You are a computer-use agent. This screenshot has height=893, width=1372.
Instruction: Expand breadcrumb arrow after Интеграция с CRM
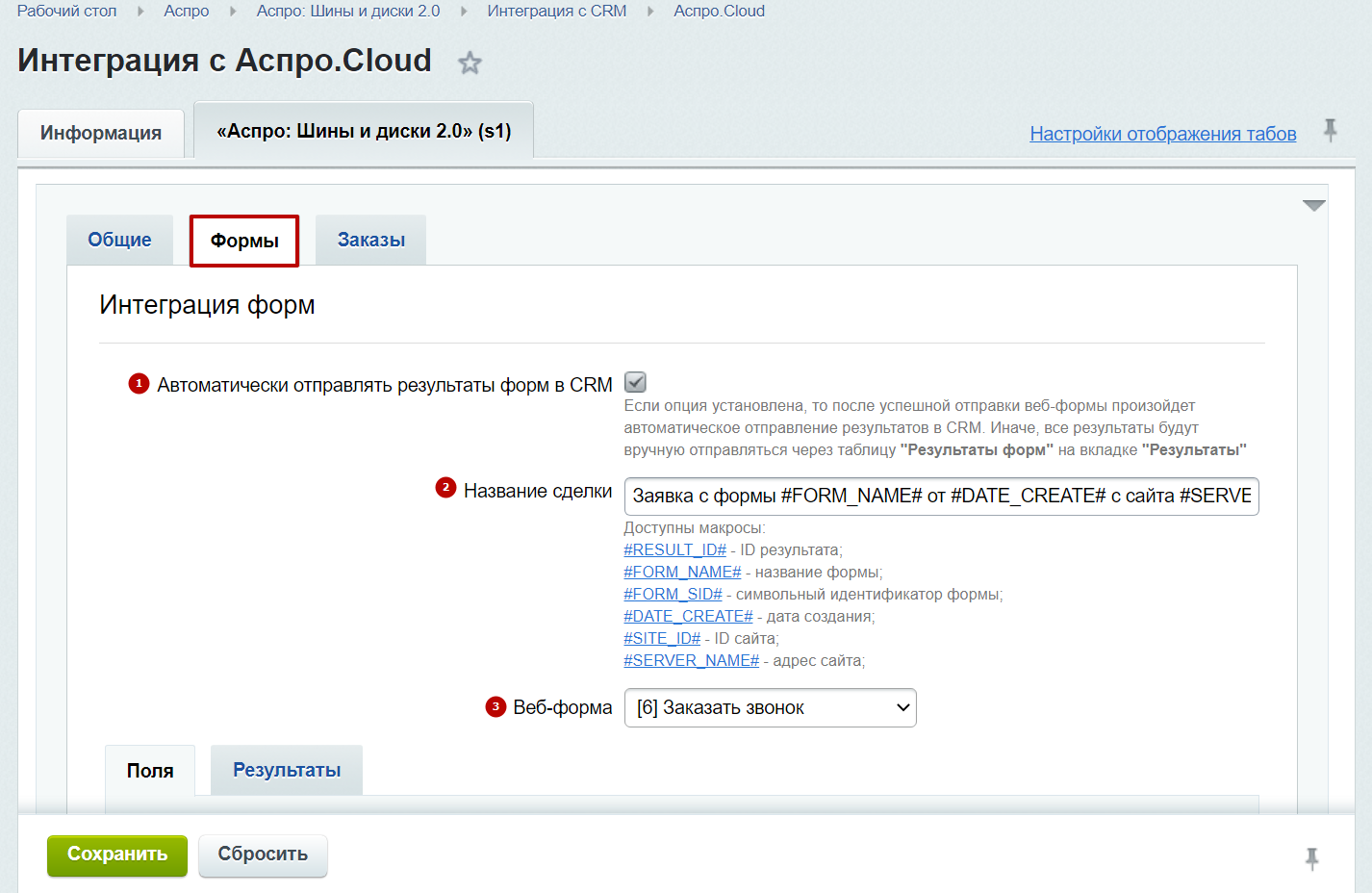coord(650,12)
